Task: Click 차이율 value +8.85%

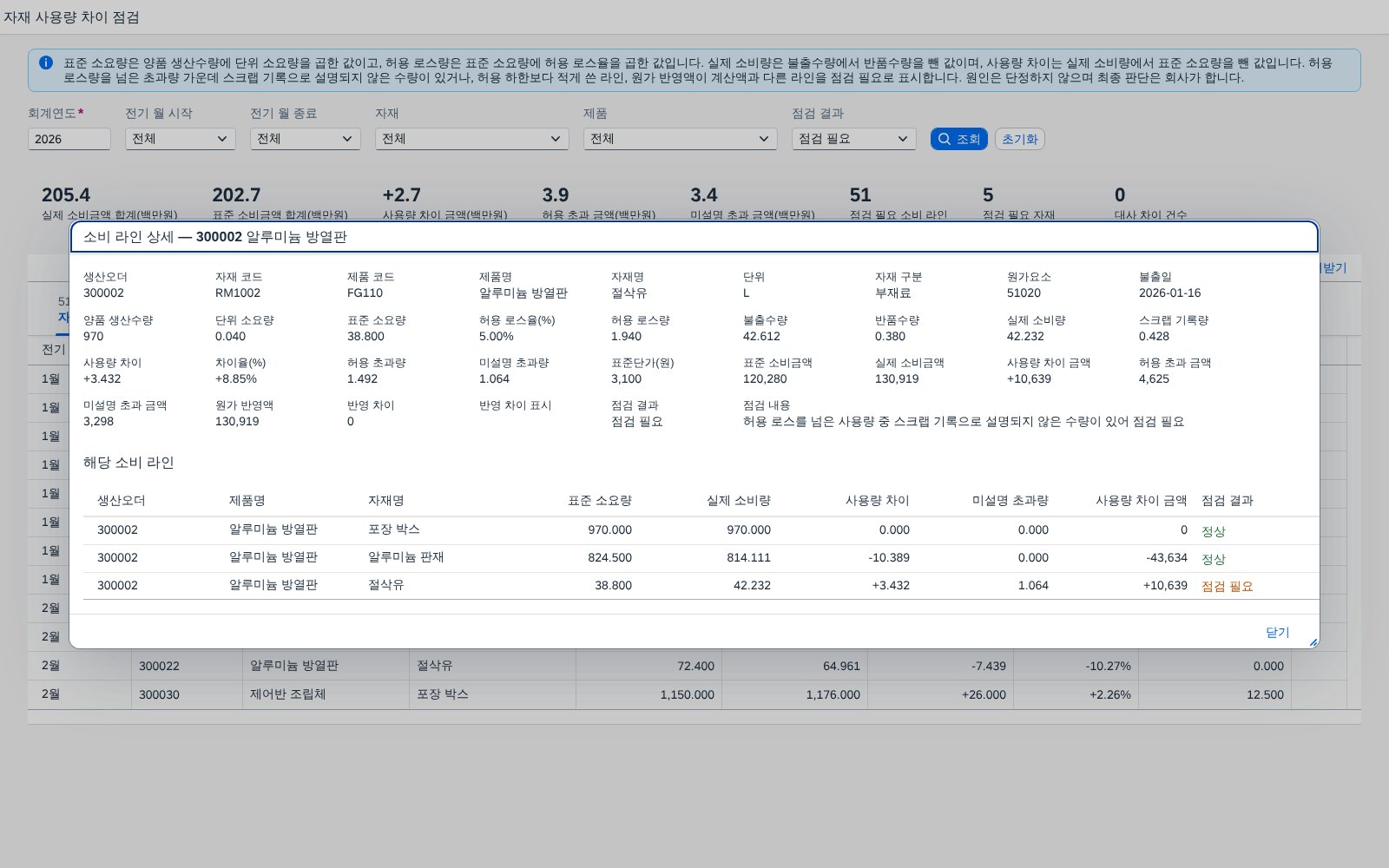Action: [236, 378]
